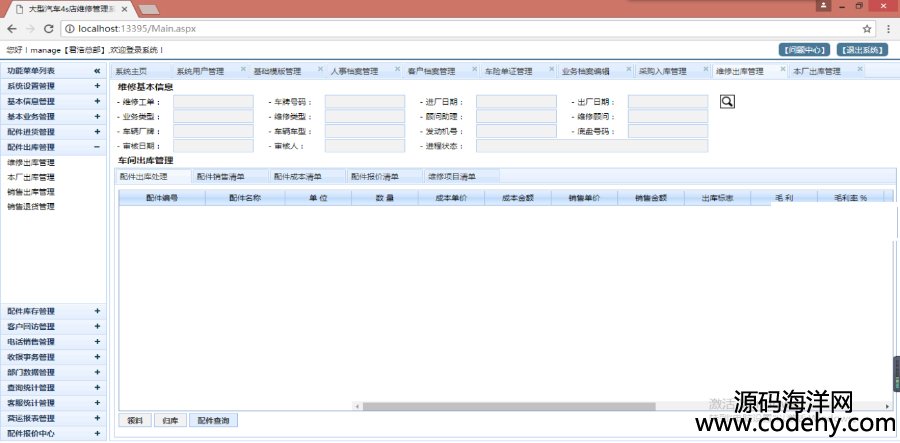Click the browser back arrow
Screen dimensions: 900x443
click(11, 28)
